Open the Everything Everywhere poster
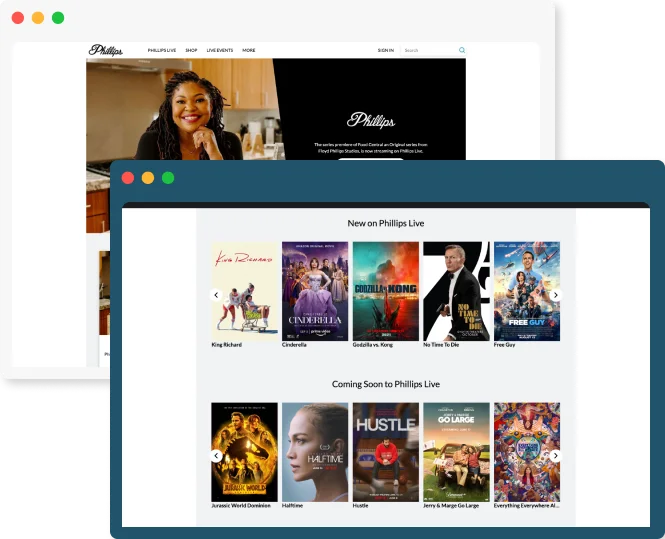 pyautogui.click(x=527, y=452)
